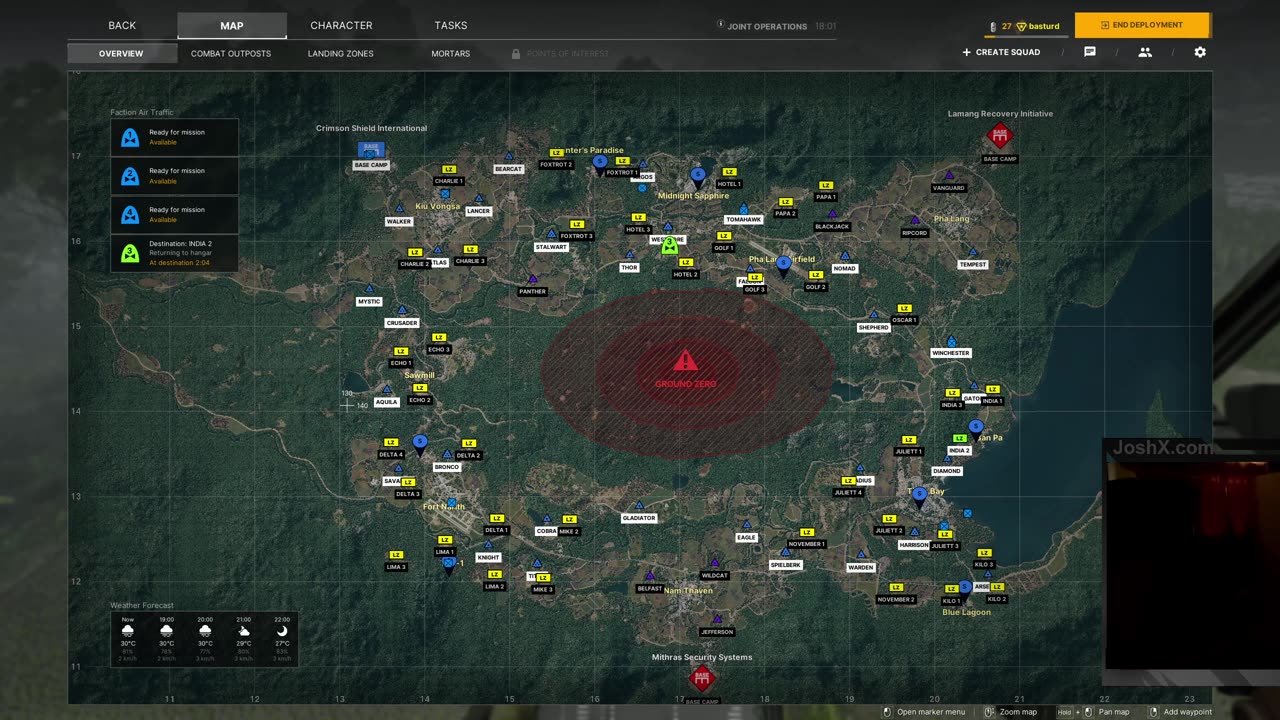Select the NOVEMBER 1 landing zone marker
1280x720 pixels.
coord(807,532)
